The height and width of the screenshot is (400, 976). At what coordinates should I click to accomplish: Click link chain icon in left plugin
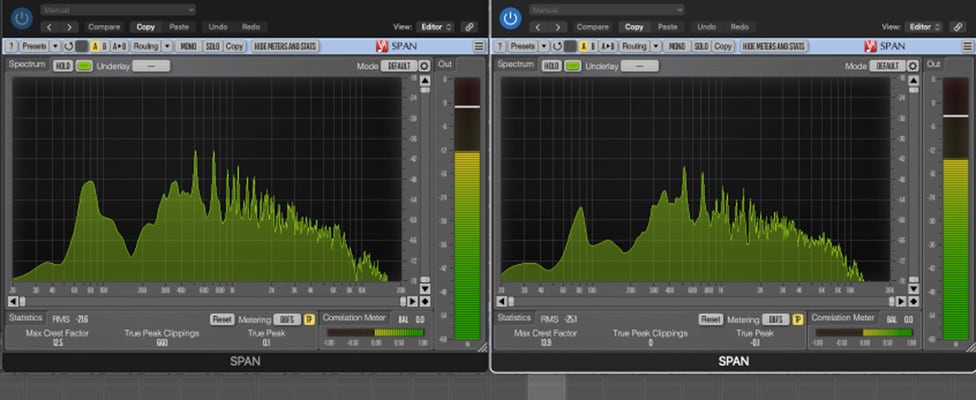(x=469, y=27)
